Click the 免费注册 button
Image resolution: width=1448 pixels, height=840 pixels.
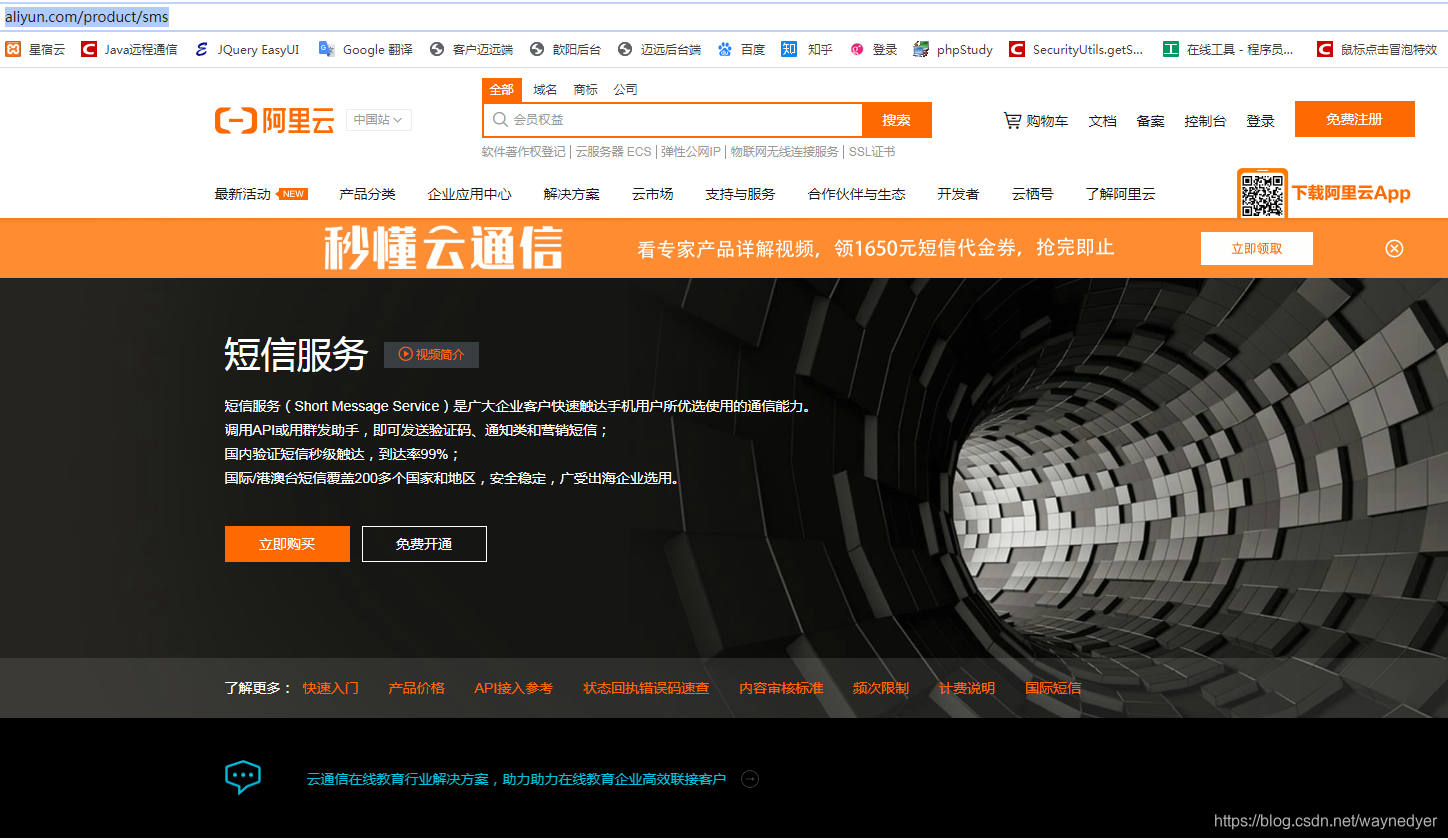[1354, 119]
